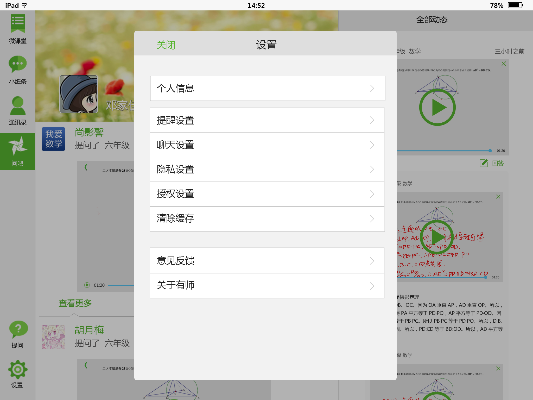Open the 胡月梅 user name link
Viewport: 533px width, 400px height.
click(89, 330)
